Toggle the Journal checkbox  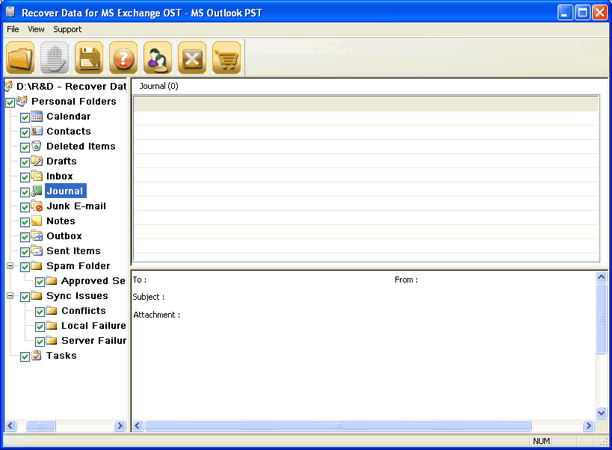coord(25,192)
